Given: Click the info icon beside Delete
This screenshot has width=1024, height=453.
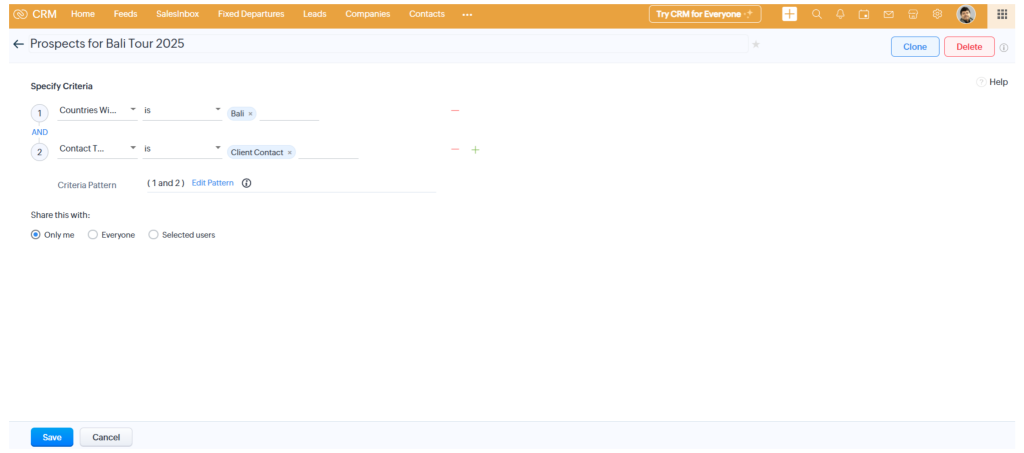Looking at the screenshot, I should tap(1004, 47).
